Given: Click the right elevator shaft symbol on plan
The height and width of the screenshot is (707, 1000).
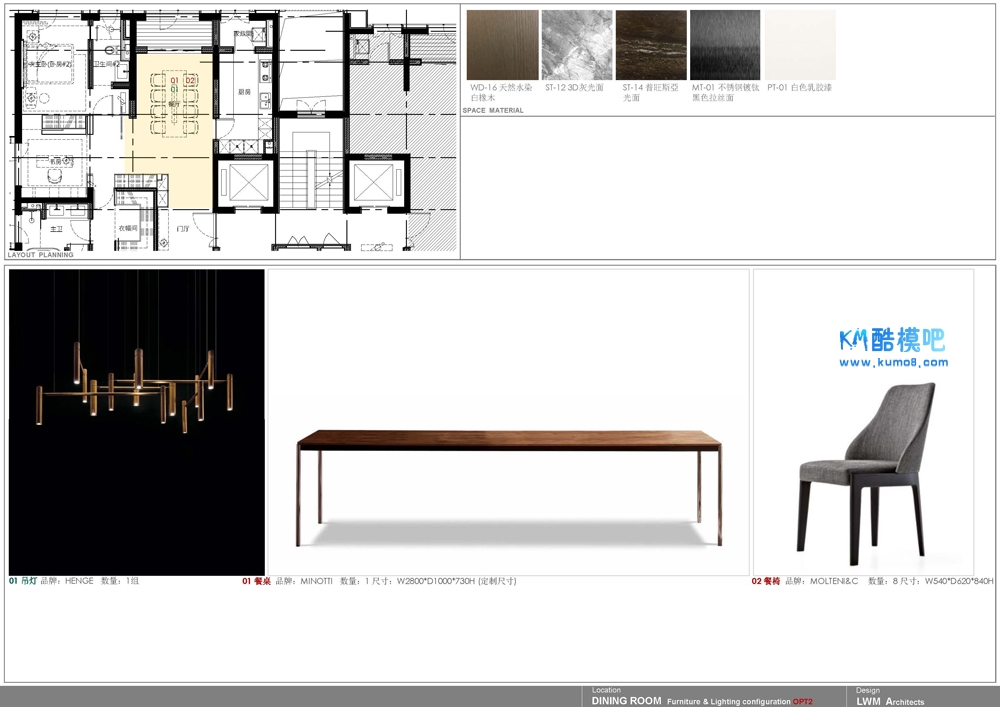Looking at the screenshot, I should (x=377, y=183).
